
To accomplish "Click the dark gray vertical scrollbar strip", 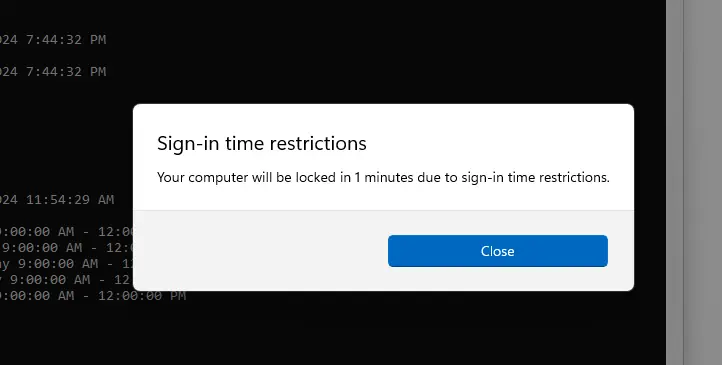I will (x=675, y=182).
